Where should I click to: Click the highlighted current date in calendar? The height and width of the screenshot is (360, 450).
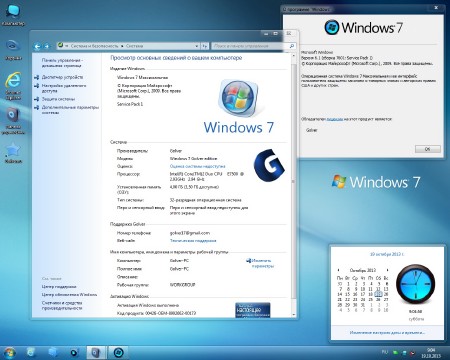(378, 294)
